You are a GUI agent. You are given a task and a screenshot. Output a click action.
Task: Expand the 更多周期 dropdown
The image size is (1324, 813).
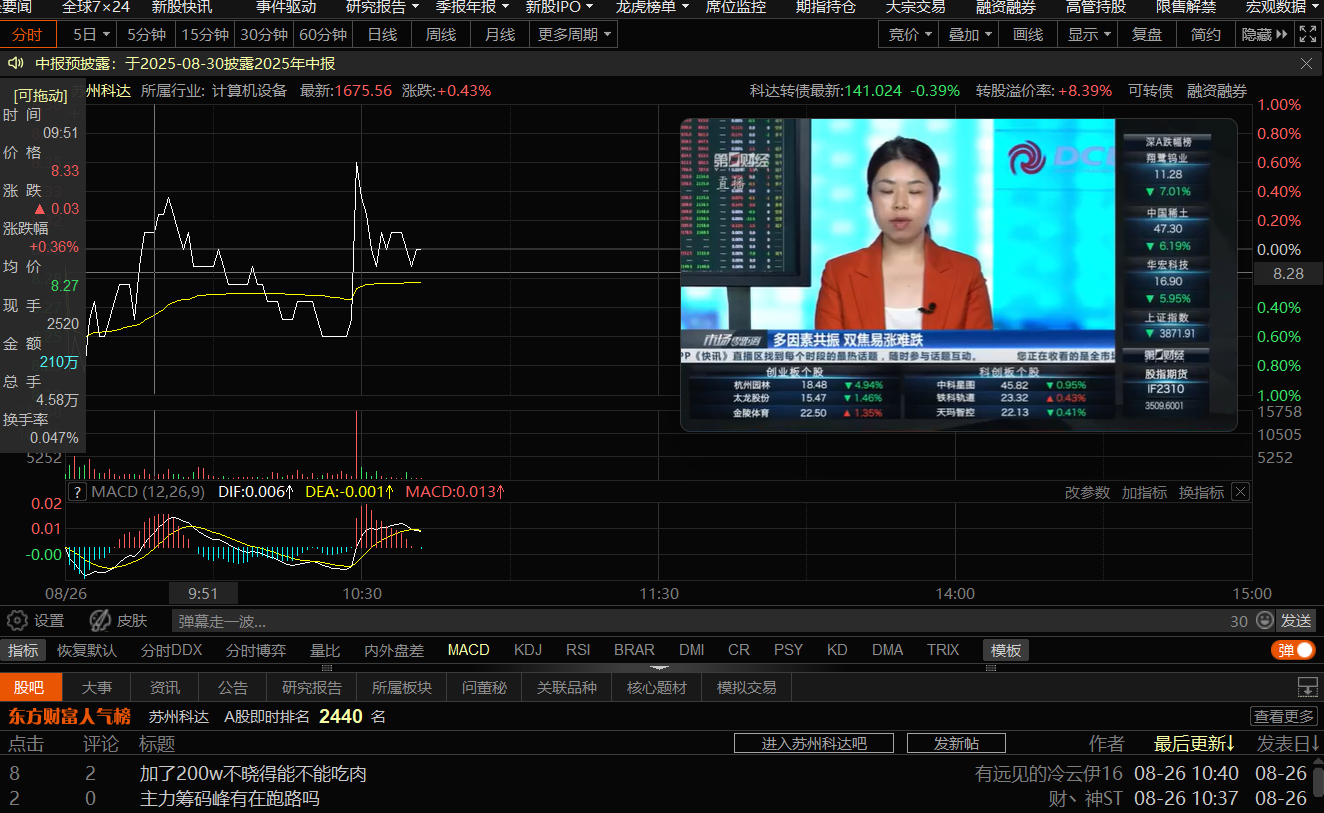[574, 34]
